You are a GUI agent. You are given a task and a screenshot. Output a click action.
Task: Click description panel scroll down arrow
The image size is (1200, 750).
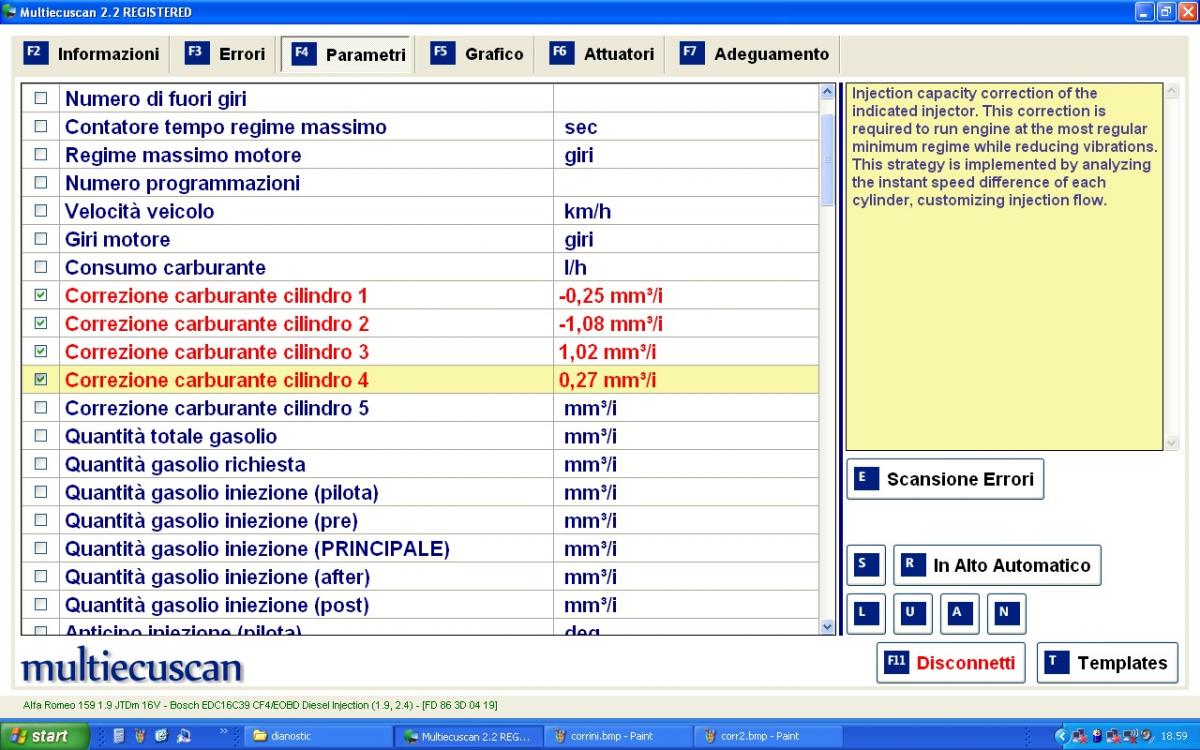[1172, 442]
